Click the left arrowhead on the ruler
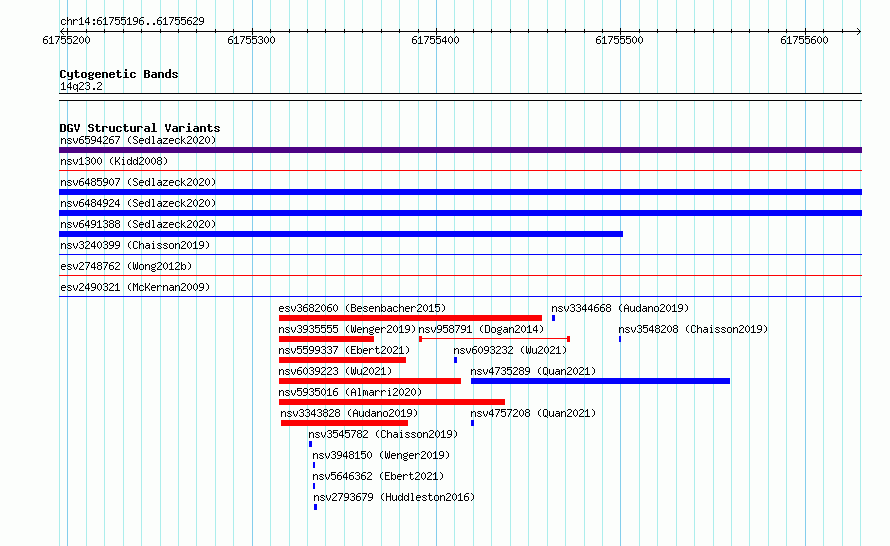 tap(62, 31)
